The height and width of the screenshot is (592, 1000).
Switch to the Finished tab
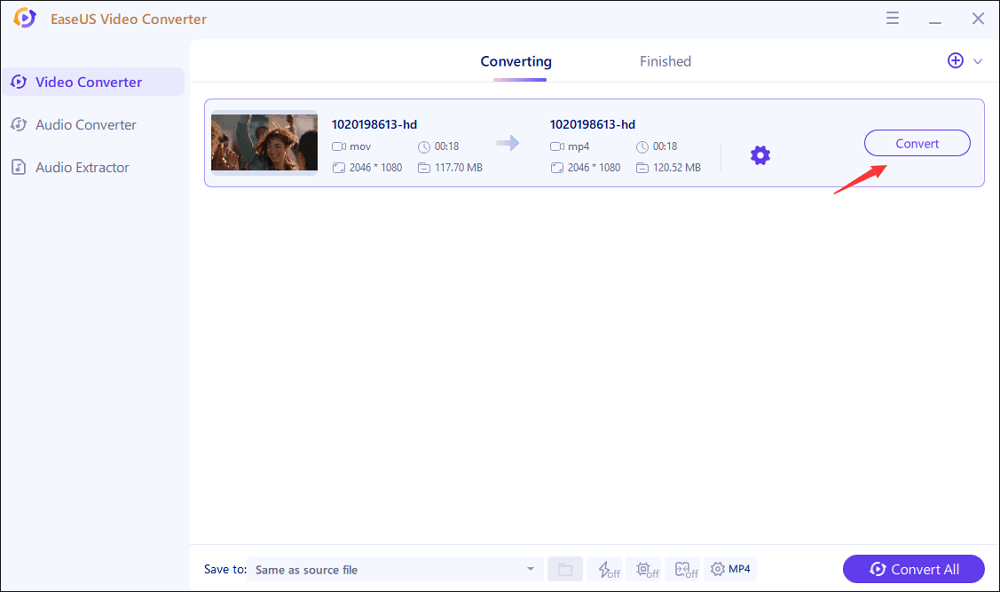pos(665,61)
